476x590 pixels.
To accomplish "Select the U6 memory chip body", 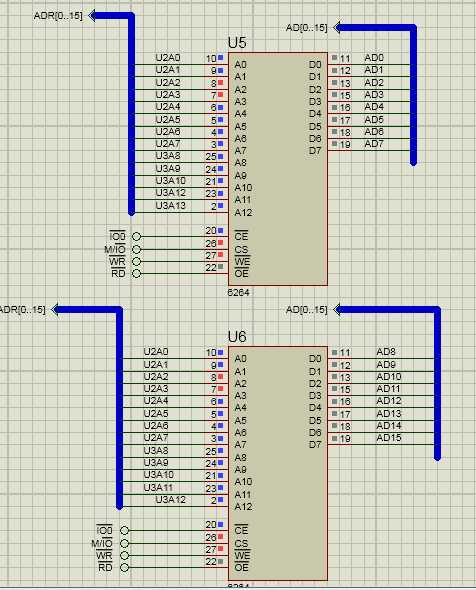I will coord(278,463).
